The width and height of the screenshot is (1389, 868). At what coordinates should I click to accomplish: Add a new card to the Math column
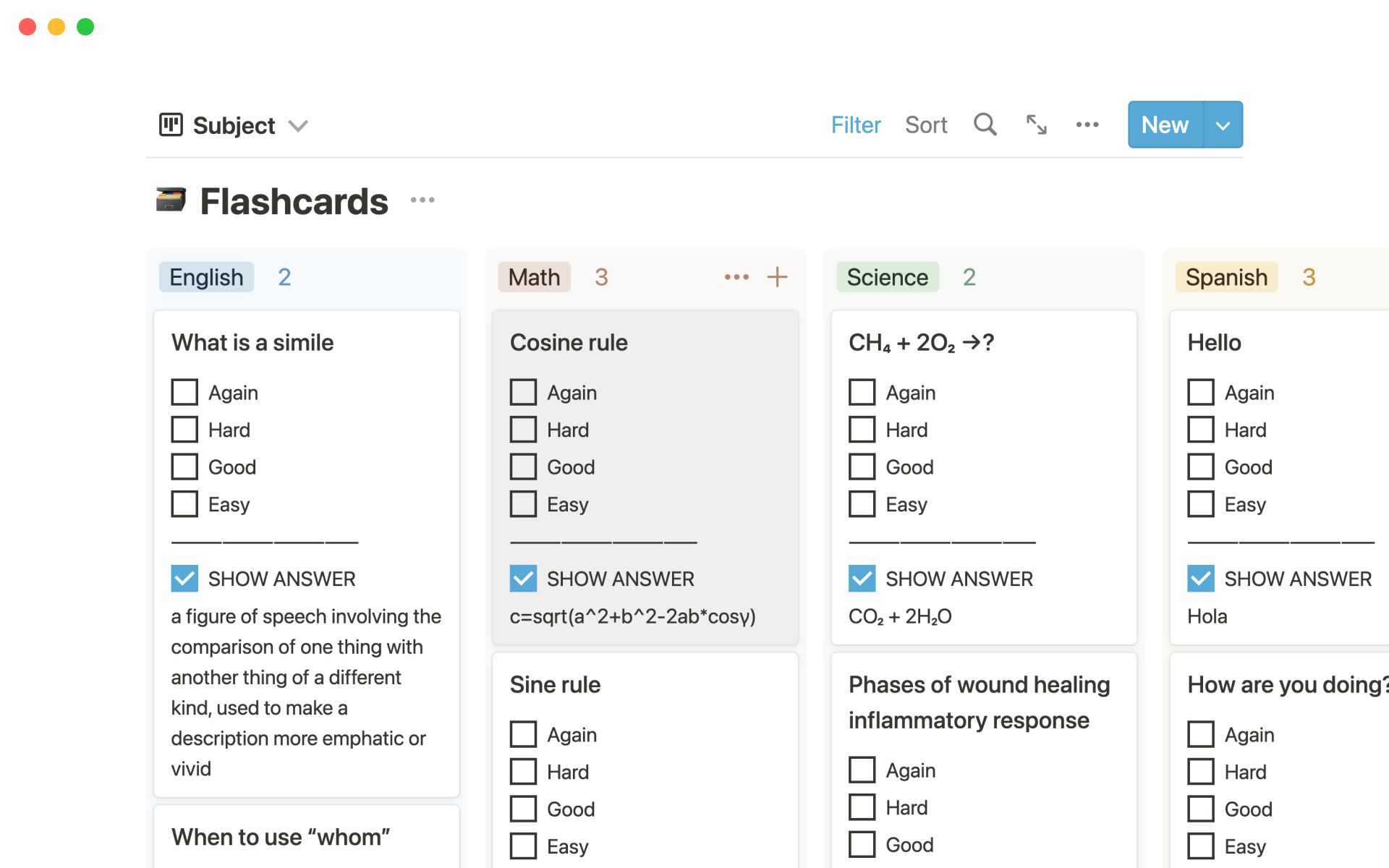778,276
